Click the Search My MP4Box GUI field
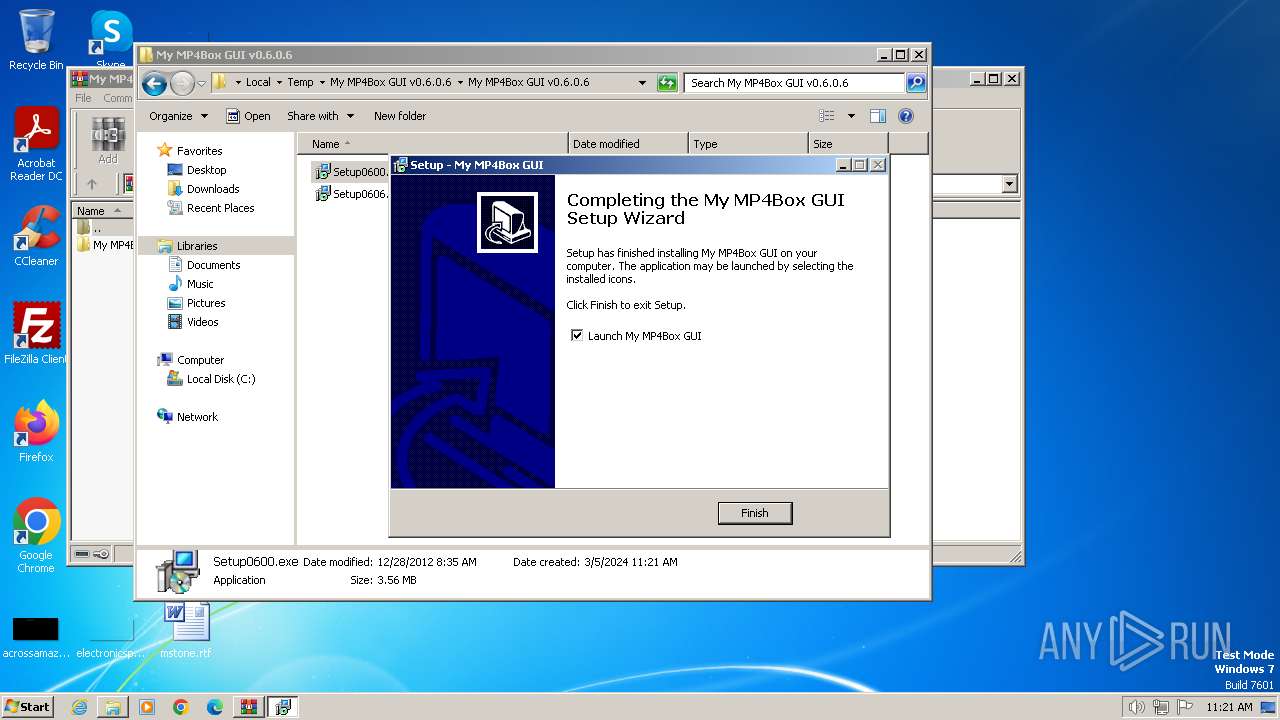This screenshot has width=1280, height=720. coord(795,83)
